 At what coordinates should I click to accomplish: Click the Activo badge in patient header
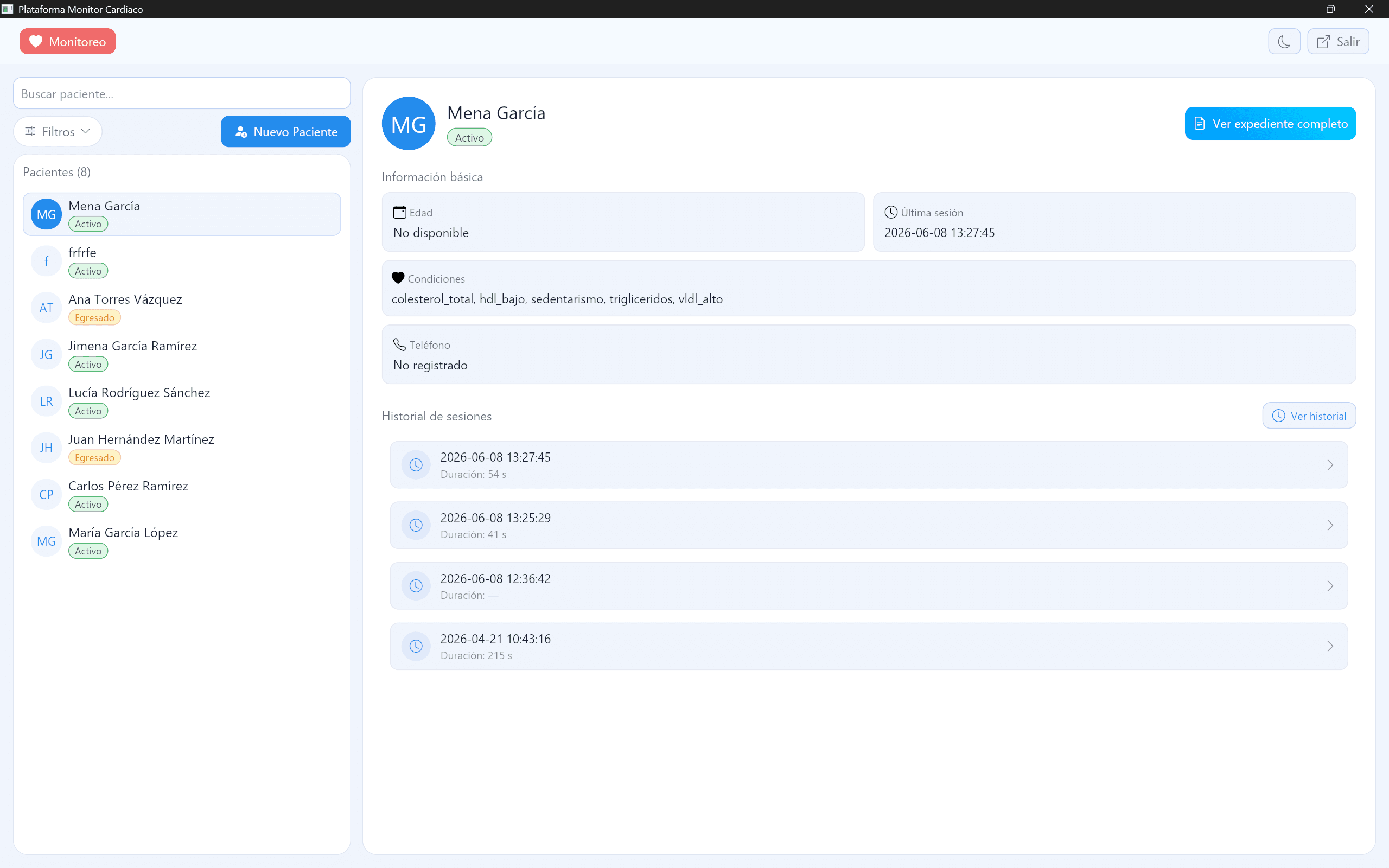click(469, 138)
